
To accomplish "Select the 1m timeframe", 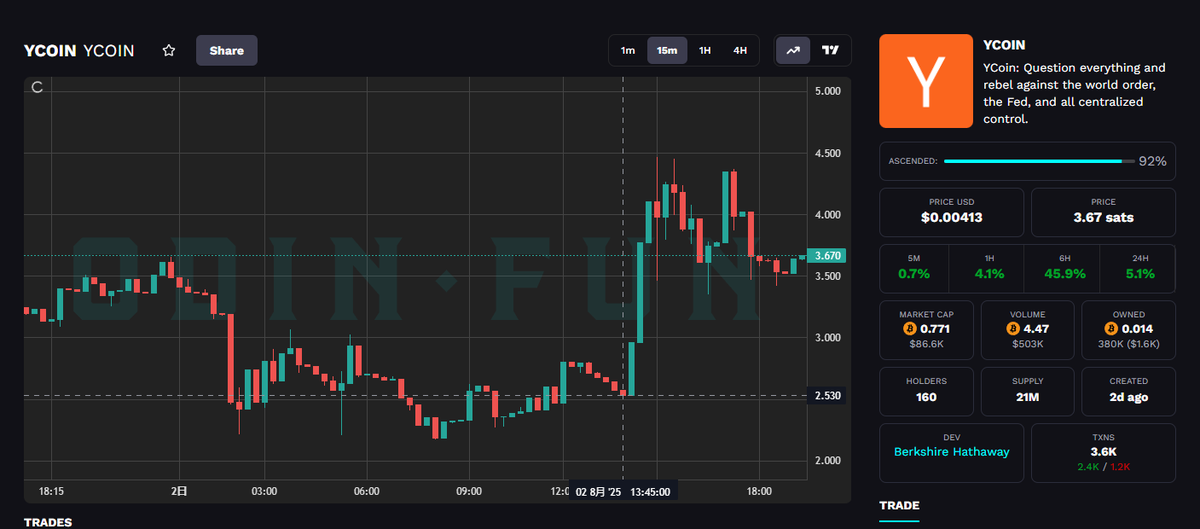I will point(628,50).
